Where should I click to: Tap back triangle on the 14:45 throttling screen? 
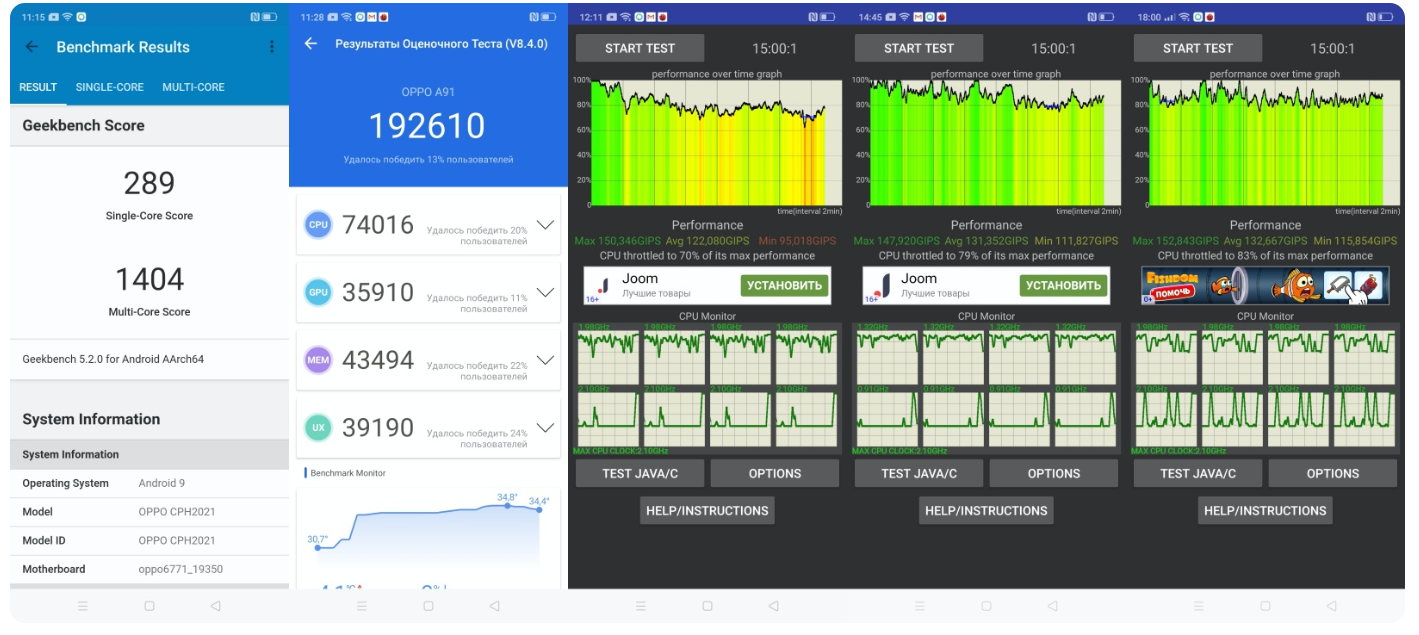tap(1052, 606)
